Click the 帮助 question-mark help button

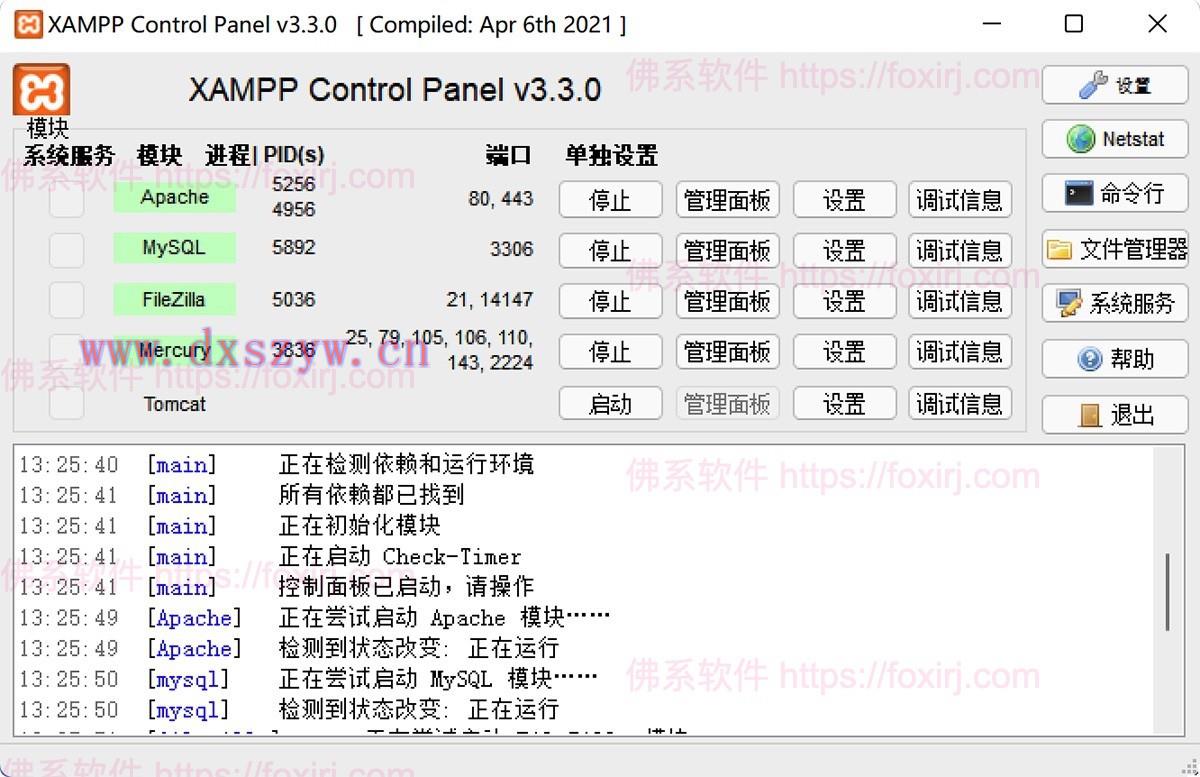pos(1115,358)
